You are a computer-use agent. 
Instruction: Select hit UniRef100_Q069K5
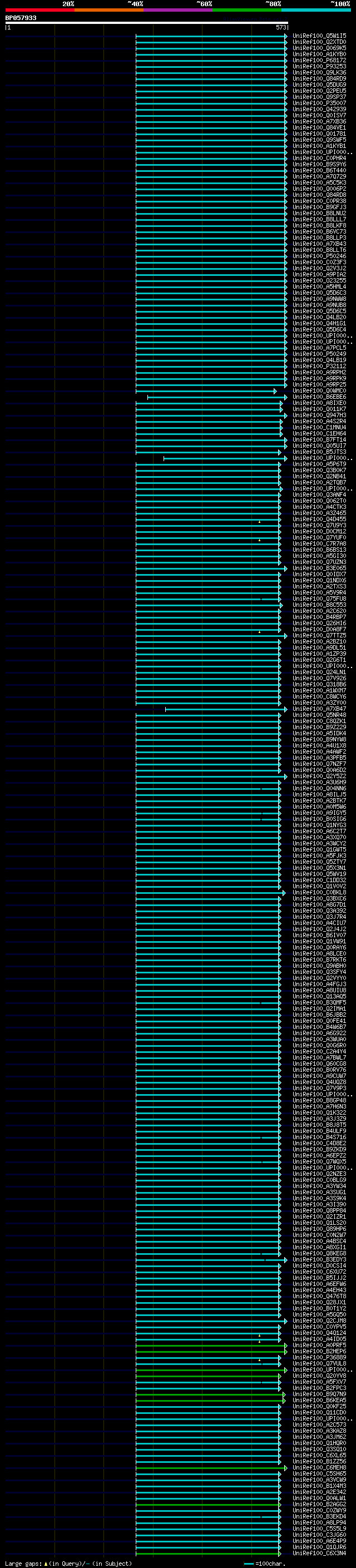point(319,48)
